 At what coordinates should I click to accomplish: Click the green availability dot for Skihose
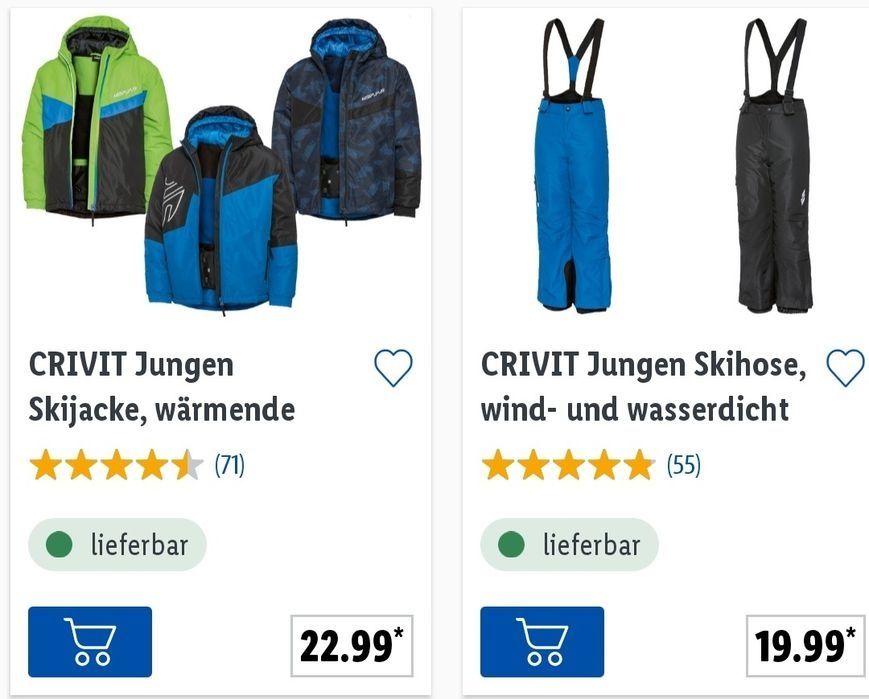click(511, 544)
